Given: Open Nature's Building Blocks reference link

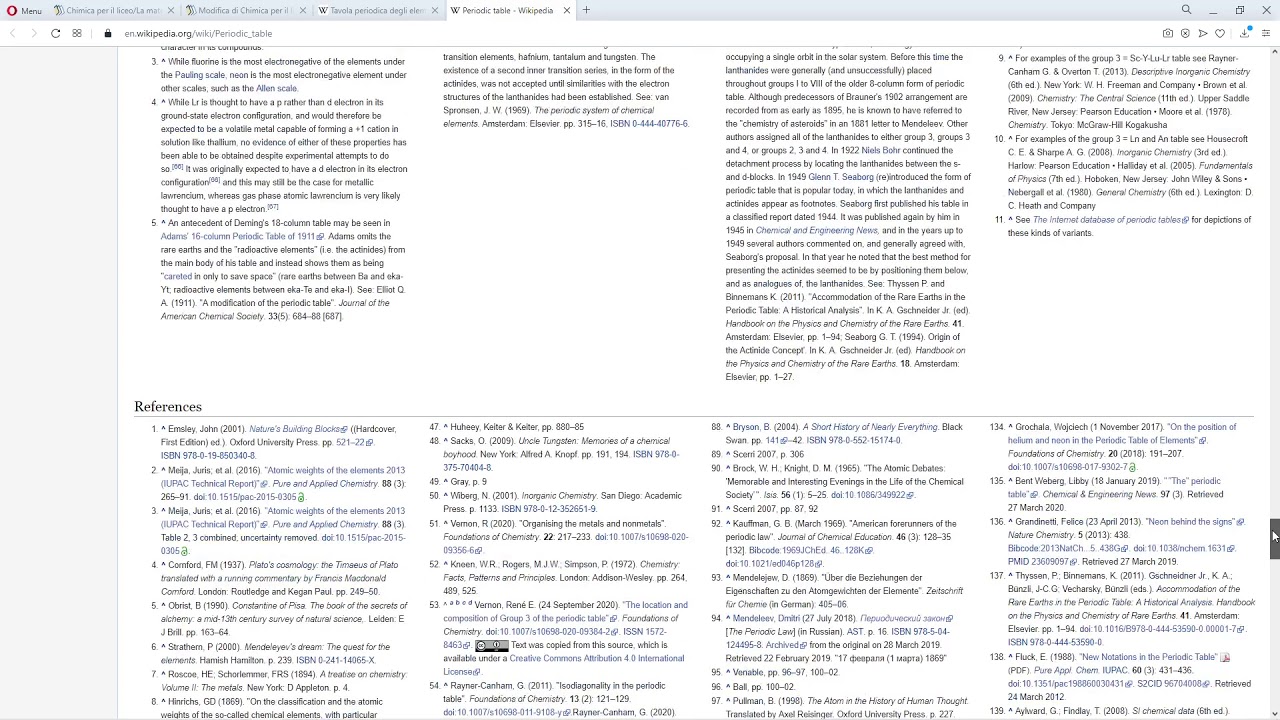Looking at the screenshot, I should coord(298,429).
